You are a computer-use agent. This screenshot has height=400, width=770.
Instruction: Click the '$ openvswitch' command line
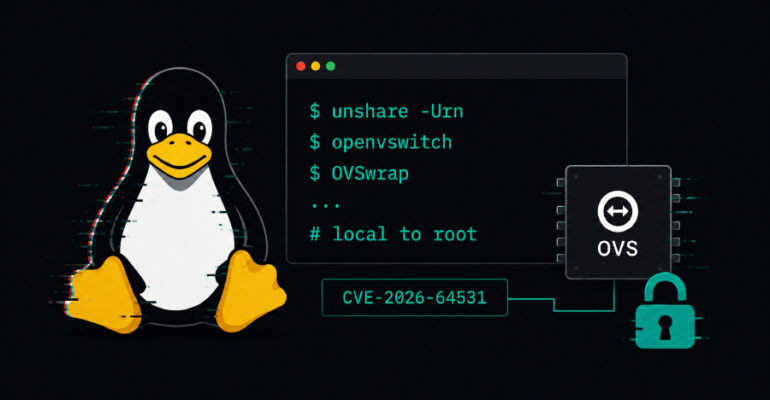381,142
